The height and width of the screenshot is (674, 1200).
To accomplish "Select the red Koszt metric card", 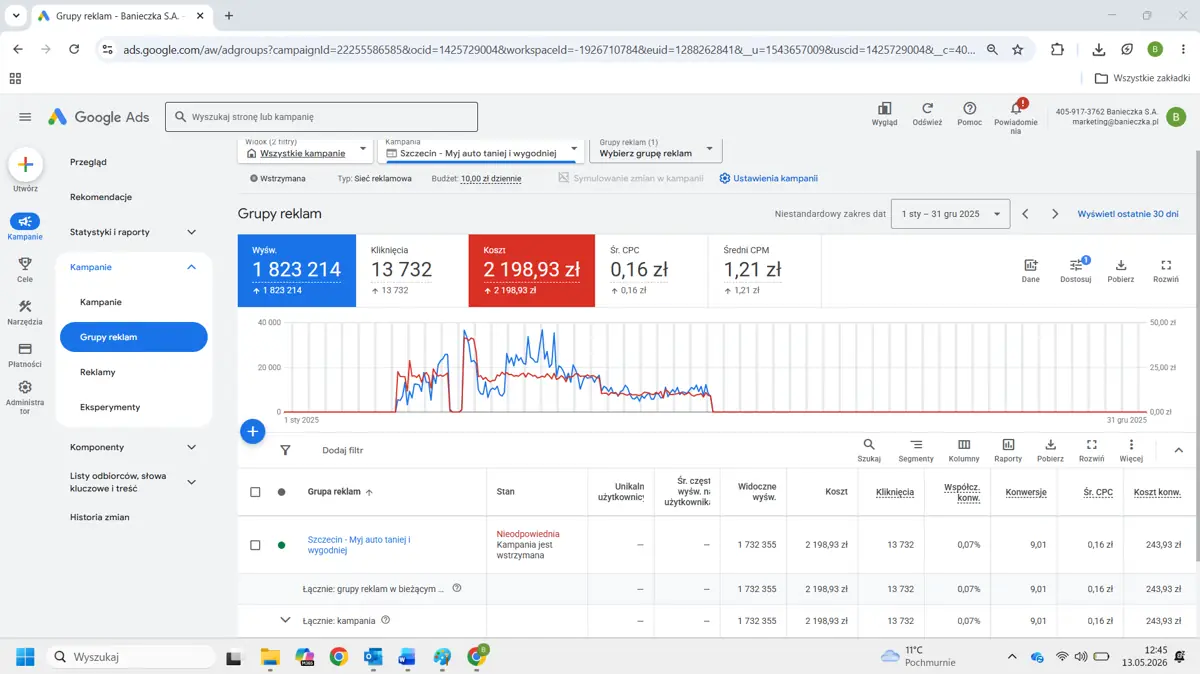I will [x=532, y=271].
